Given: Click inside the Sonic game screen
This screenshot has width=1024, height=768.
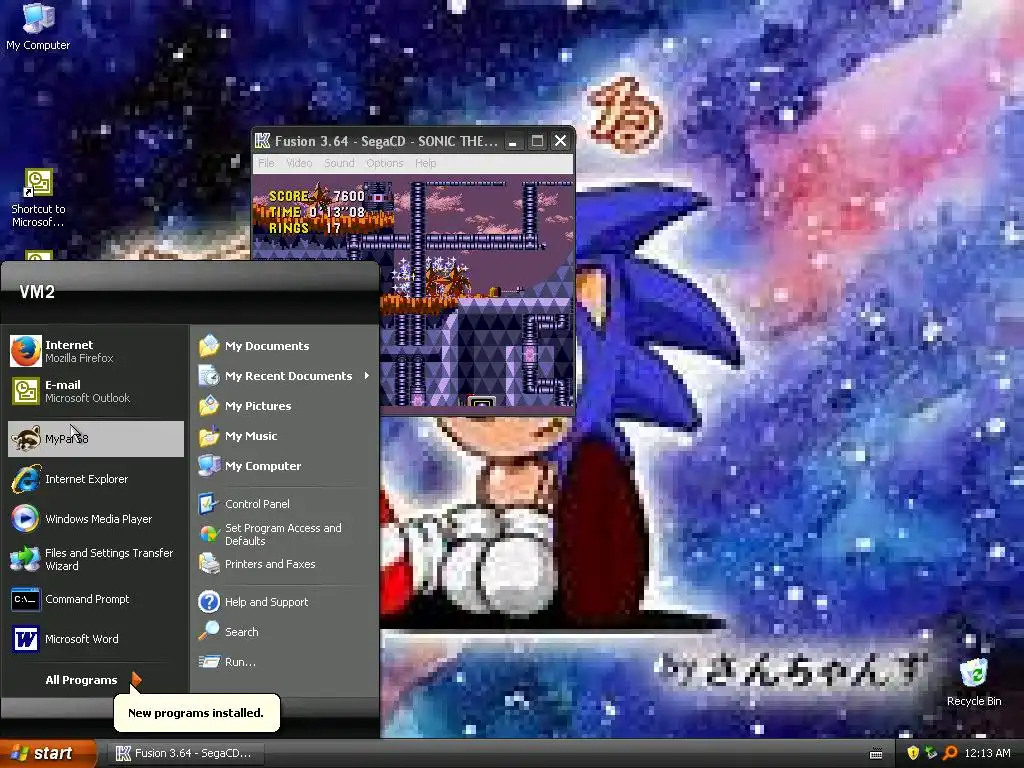Looking at the screenshot, I should click(x=413, y=291).
